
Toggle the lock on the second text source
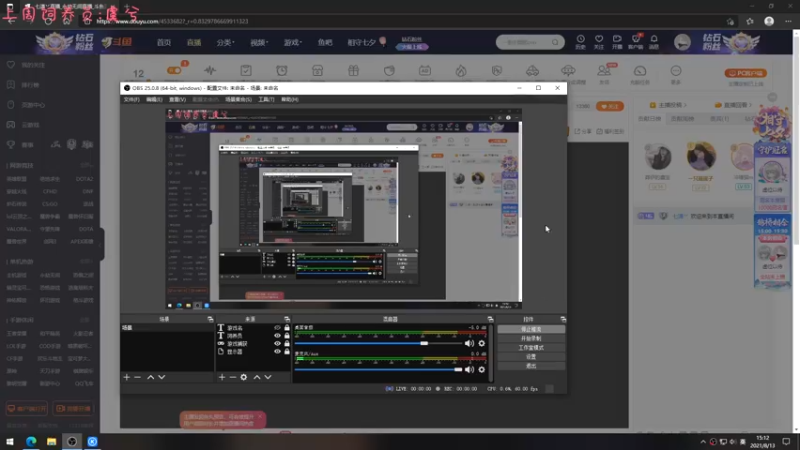coord(287,336)
